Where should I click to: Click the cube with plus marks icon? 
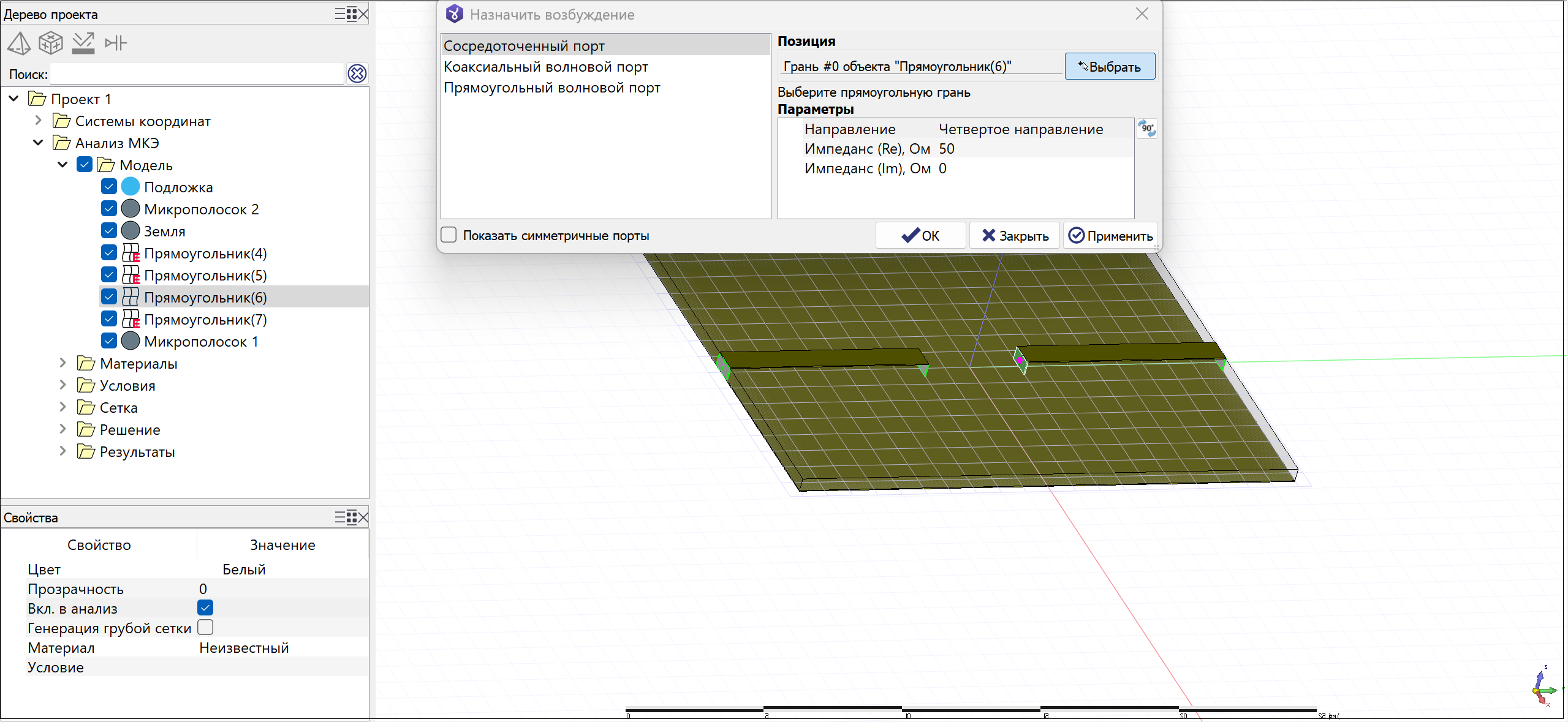coord(51,43)
